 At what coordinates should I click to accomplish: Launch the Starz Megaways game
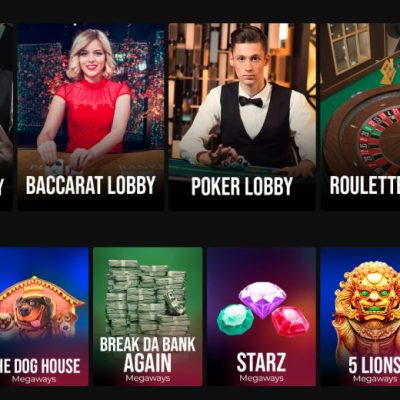pyautogui.click(x=261, y=316)
